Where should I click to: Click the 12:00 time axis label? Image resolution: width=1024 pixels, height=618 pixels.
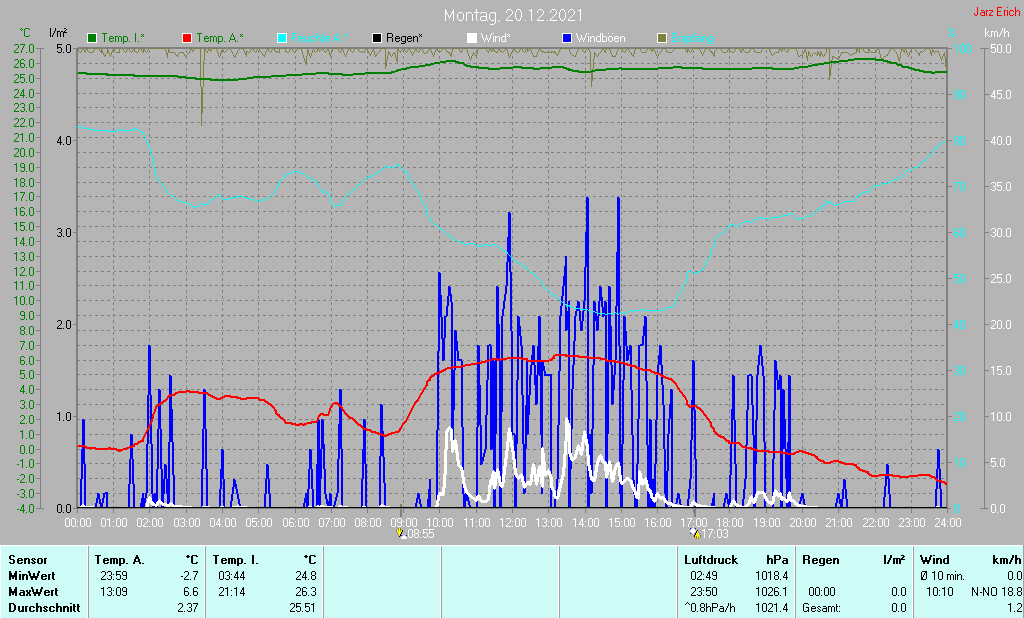512,522
